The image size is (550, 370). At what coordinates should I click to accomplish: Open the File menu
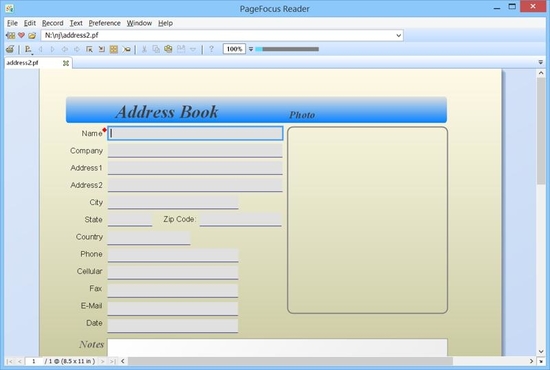click(x=12, y=23)
